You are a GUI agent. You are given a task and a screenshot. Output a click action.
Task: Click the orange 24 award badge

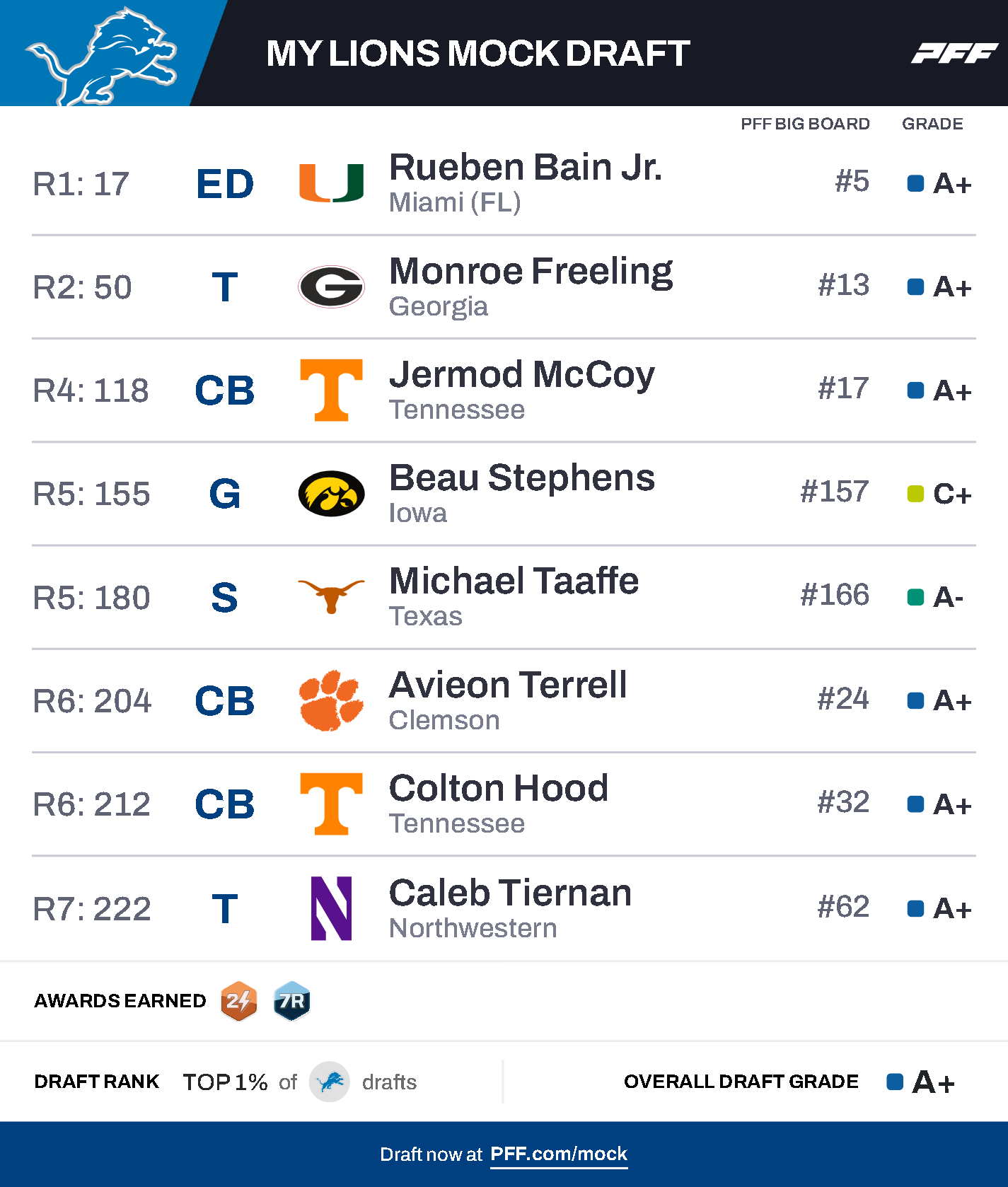coord(239,1001)
